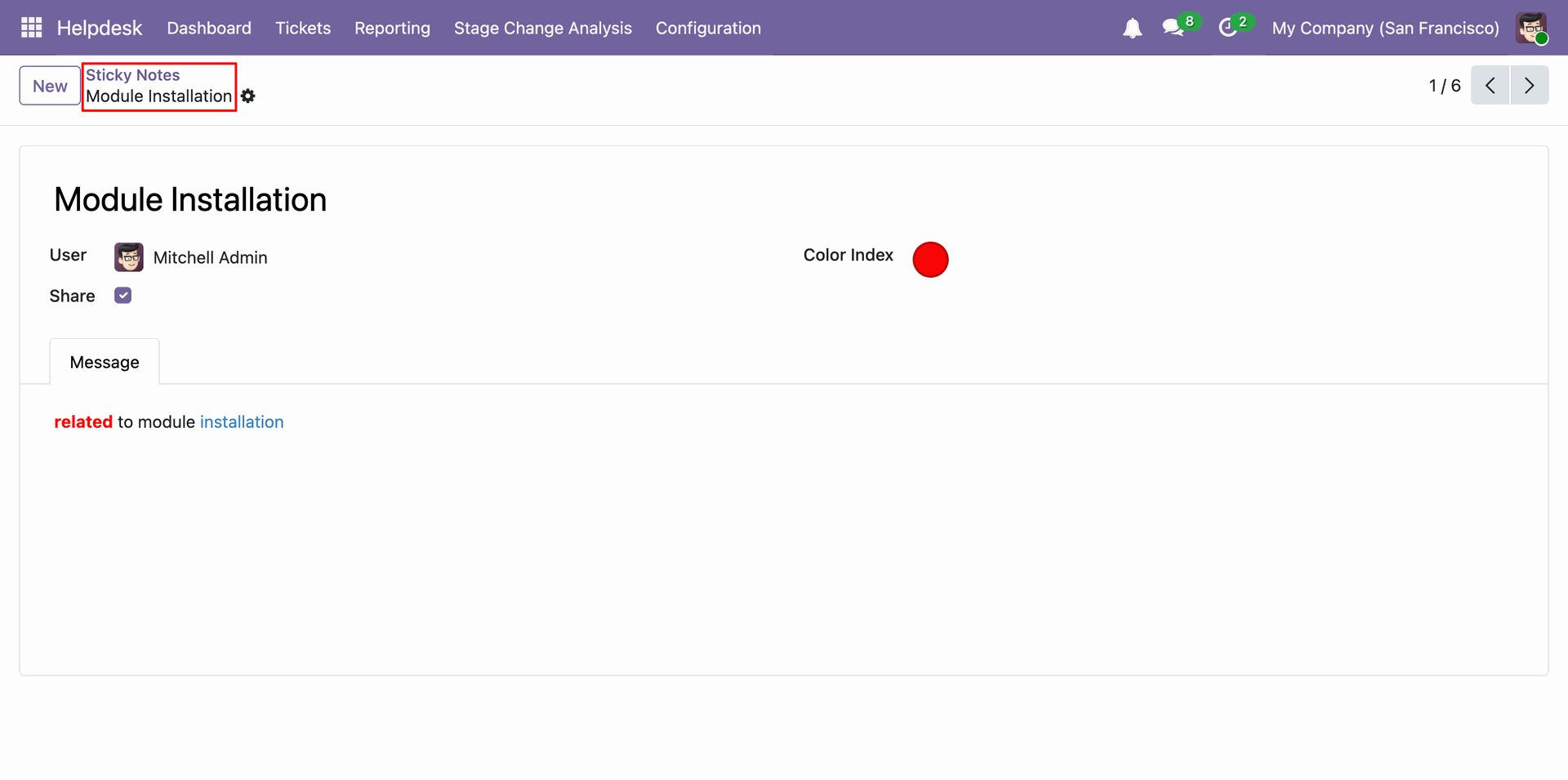Open the Dashboard menu

pos(209,28)
